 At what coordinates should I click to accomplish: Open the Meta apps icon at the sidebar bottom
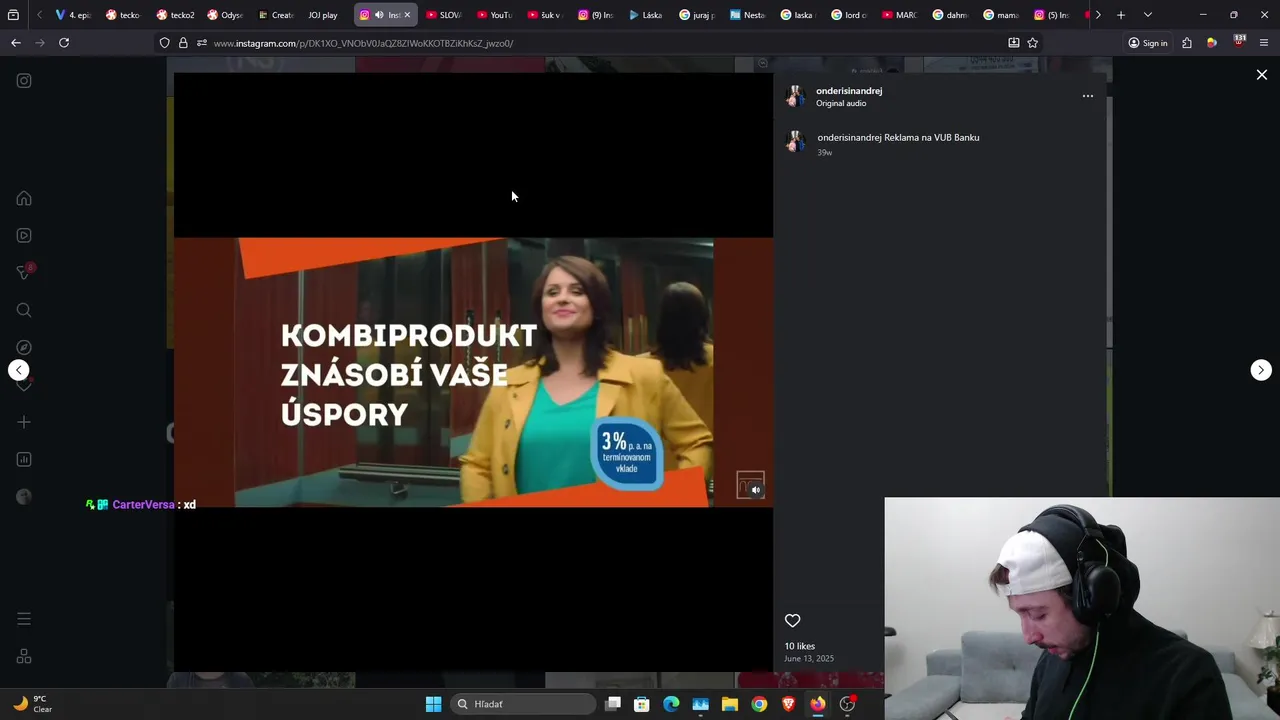24,656
